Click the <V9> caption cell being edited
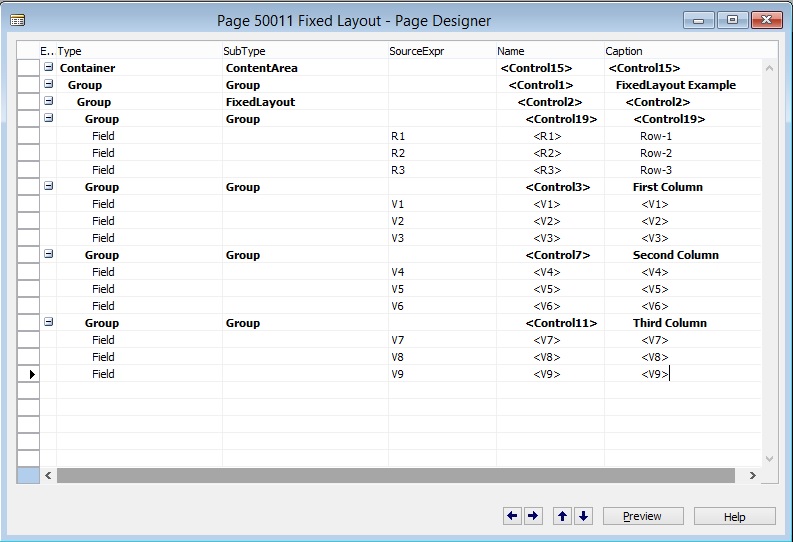Screen dimensions: 793x542 [683, 374]
